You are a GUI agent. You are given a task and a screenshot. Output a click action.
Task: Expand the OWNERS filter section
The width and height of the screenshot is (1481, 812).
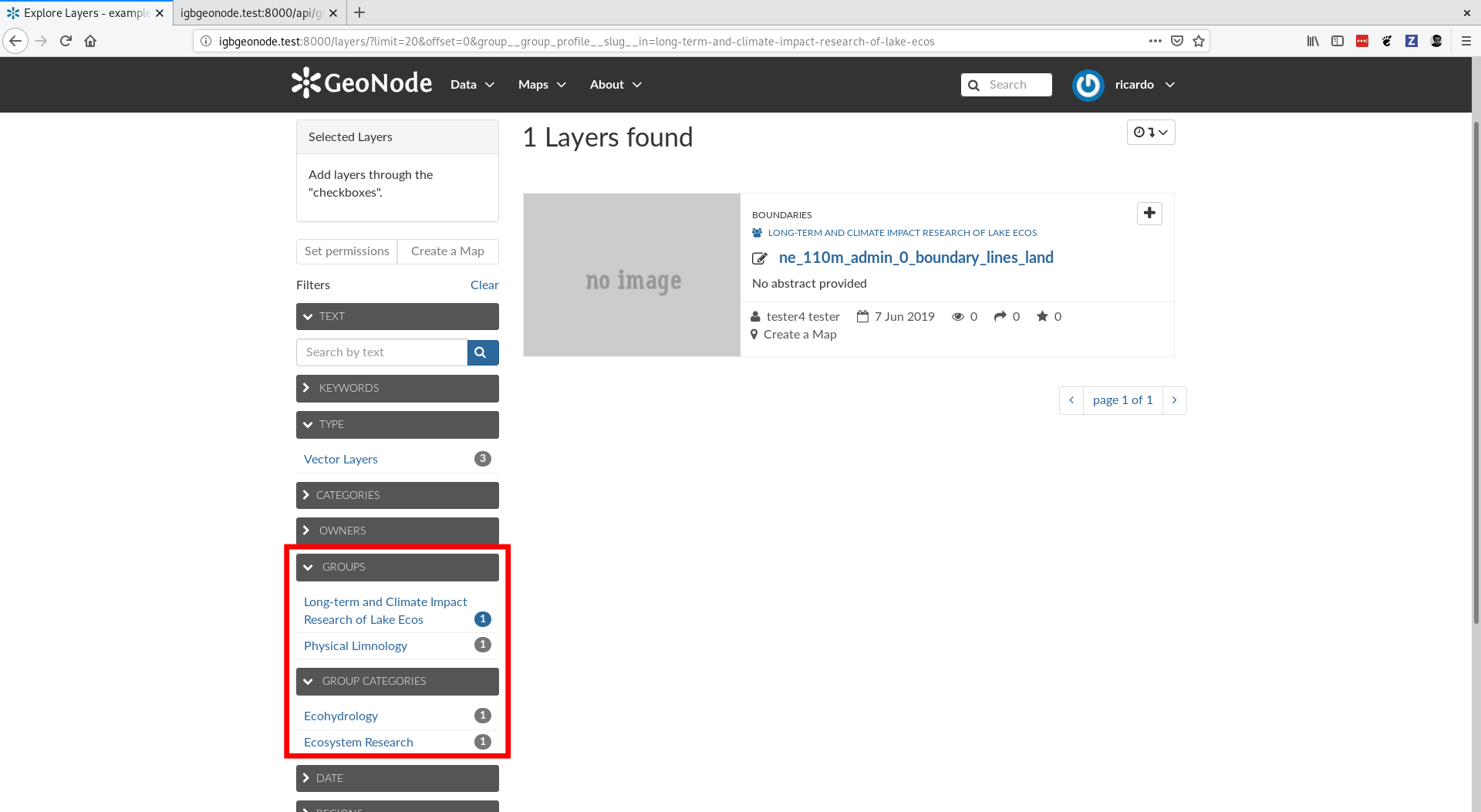point(397,531)
